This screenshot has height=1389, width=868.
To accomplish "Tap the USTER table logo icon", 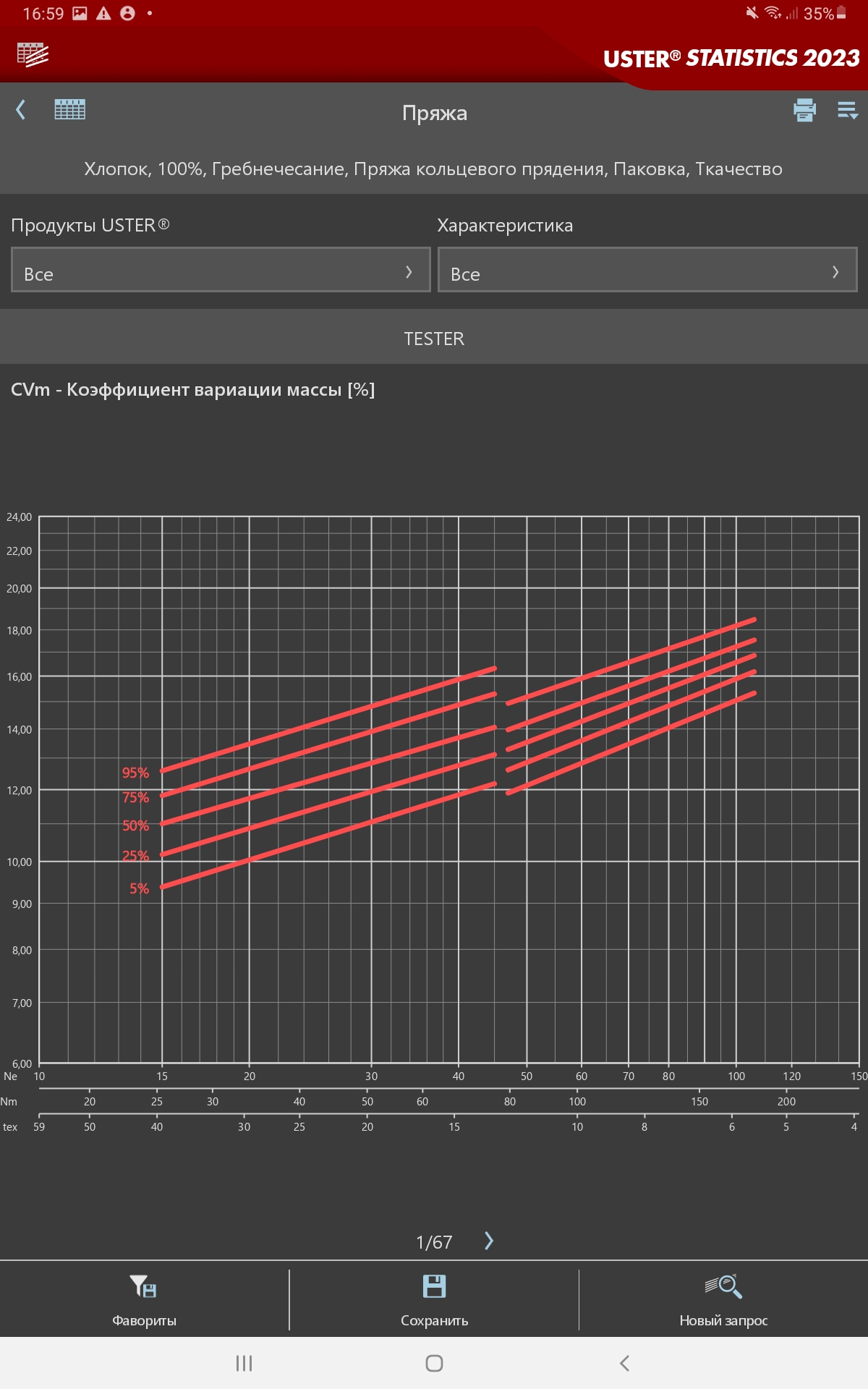I will point(33,54).
